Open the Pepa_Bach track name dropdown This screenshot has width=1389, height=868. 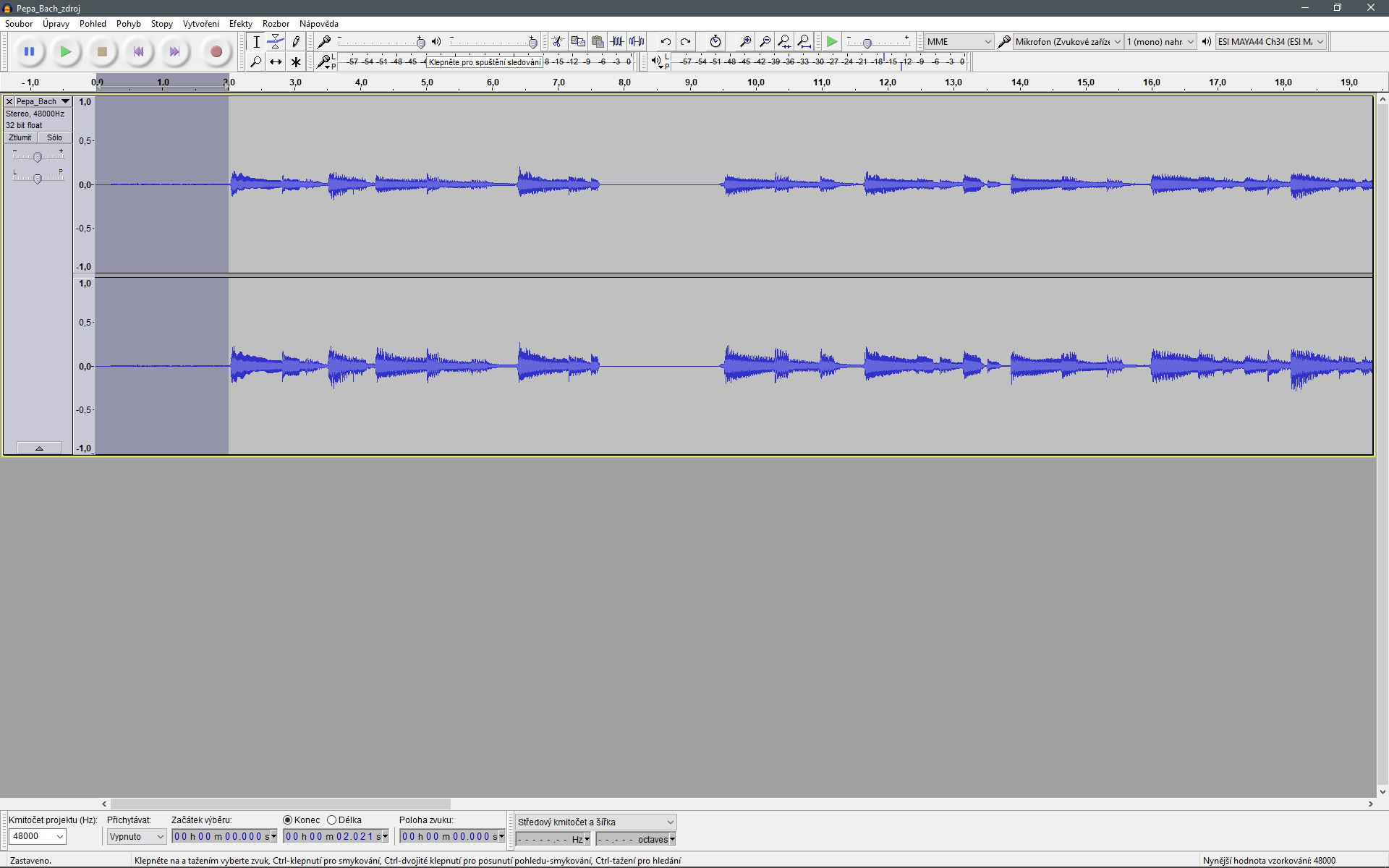pyautogui.click(x=43, y=101)
